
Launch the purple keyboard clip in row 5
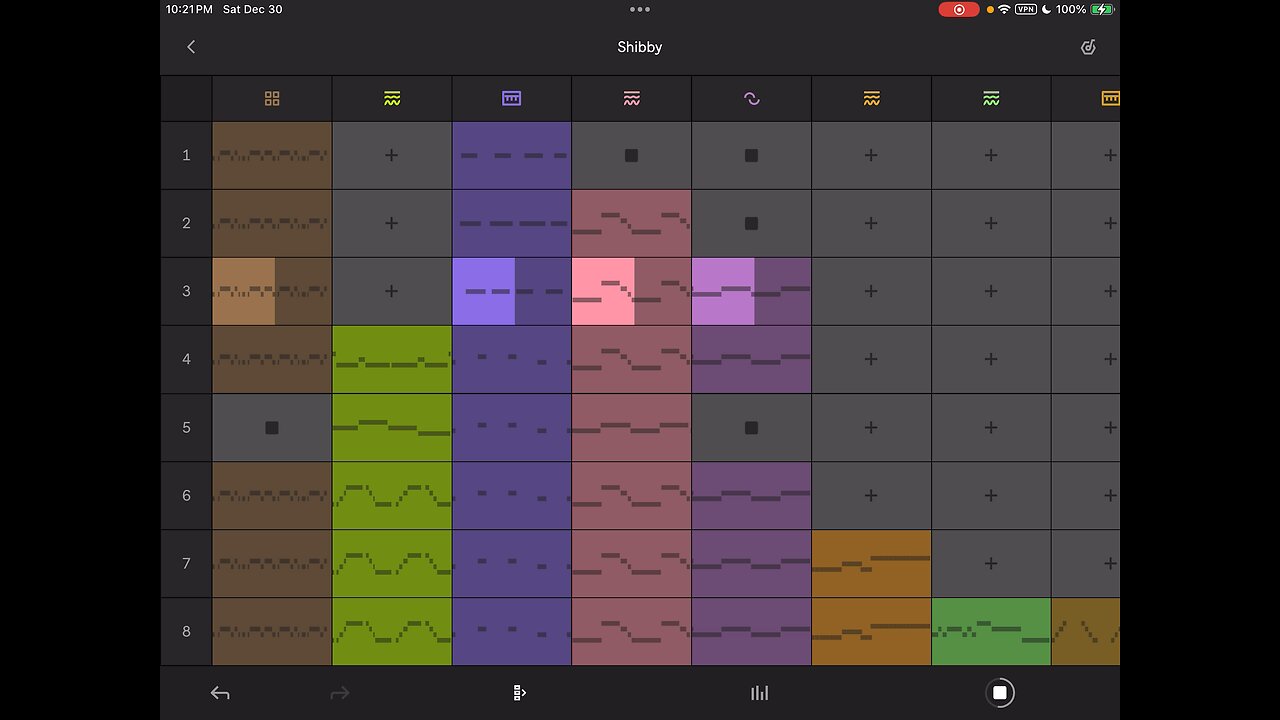tap(512, 427)
